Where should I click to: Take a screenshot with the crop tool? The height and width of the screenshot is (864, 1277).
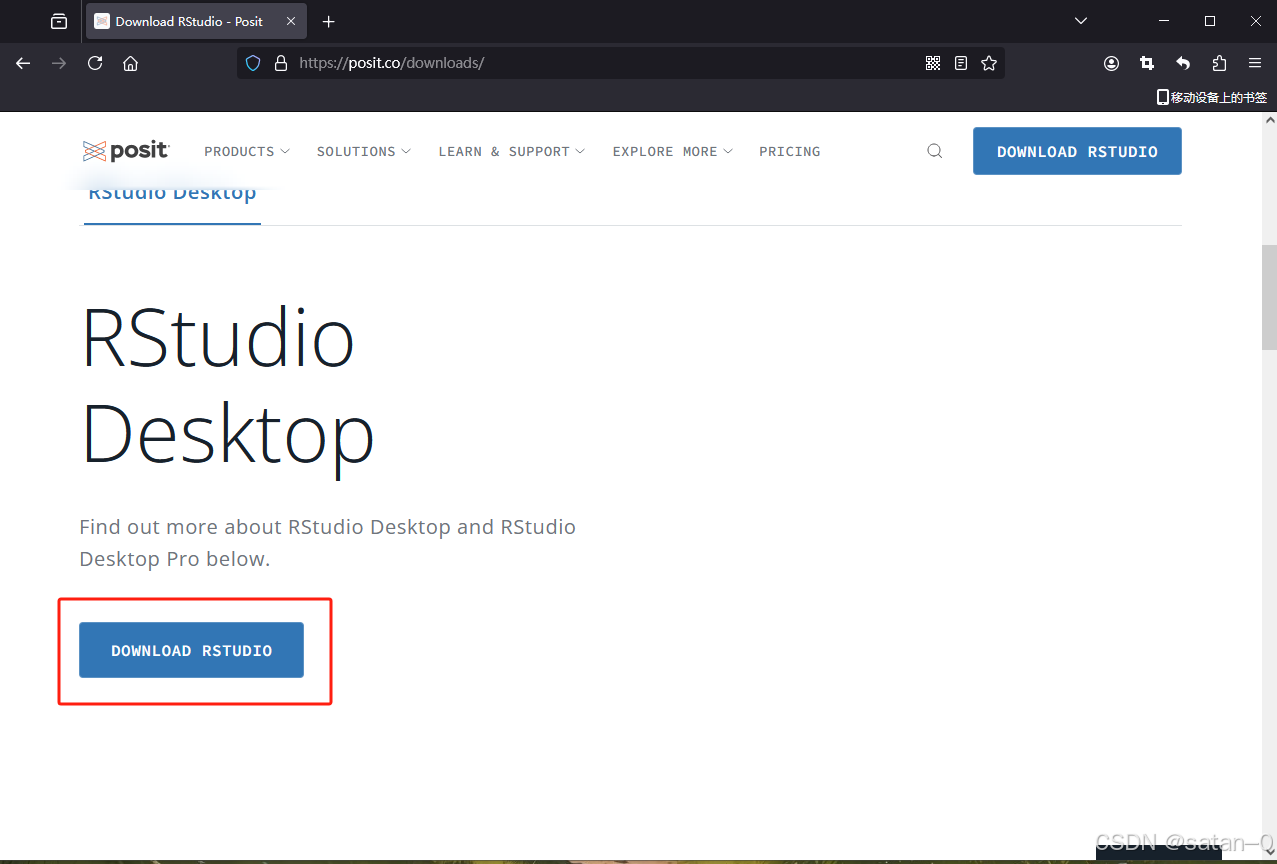pos(1147,63)
